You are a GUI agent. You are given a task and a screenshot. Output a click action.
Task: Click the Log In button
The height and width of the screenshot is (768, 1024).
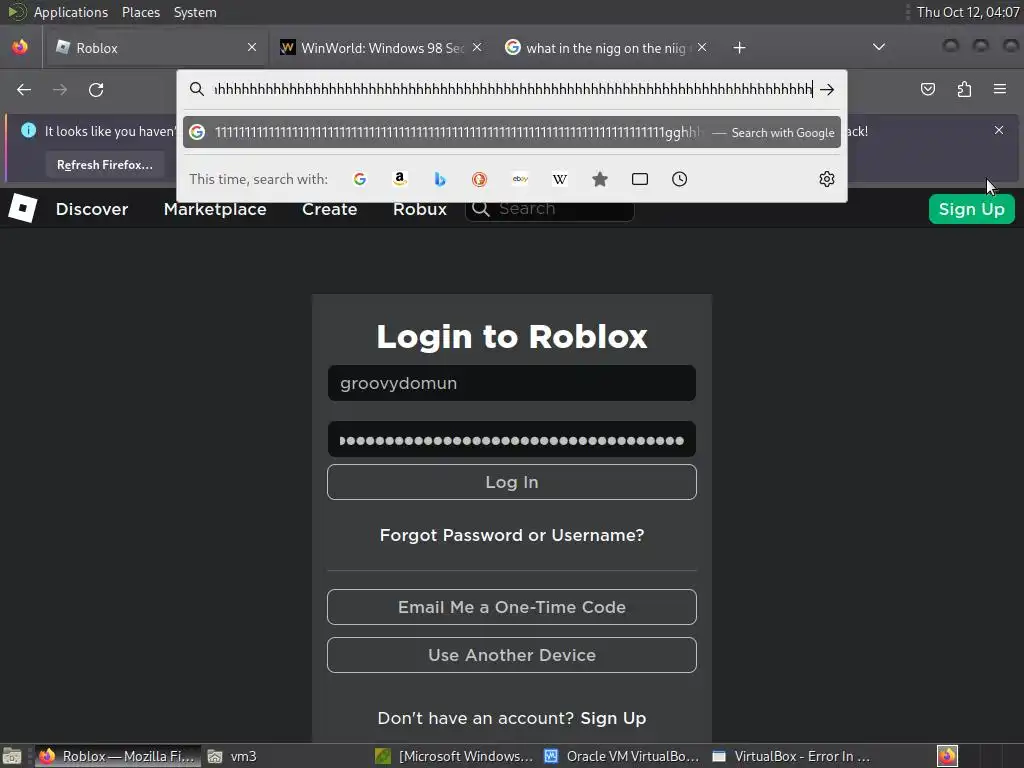click(512, 482)
